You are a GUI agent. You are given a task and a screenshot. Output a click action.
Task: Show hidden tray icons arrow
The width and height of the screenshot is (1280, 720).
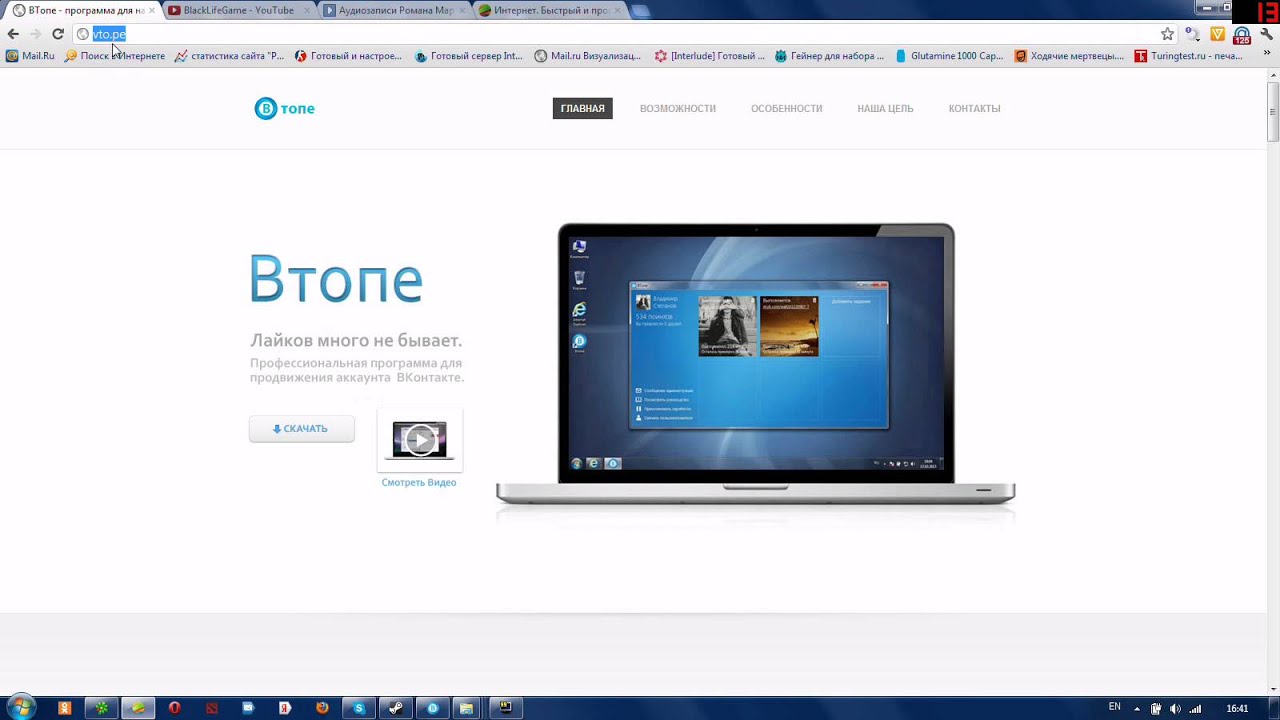(x=1137, y=709)
